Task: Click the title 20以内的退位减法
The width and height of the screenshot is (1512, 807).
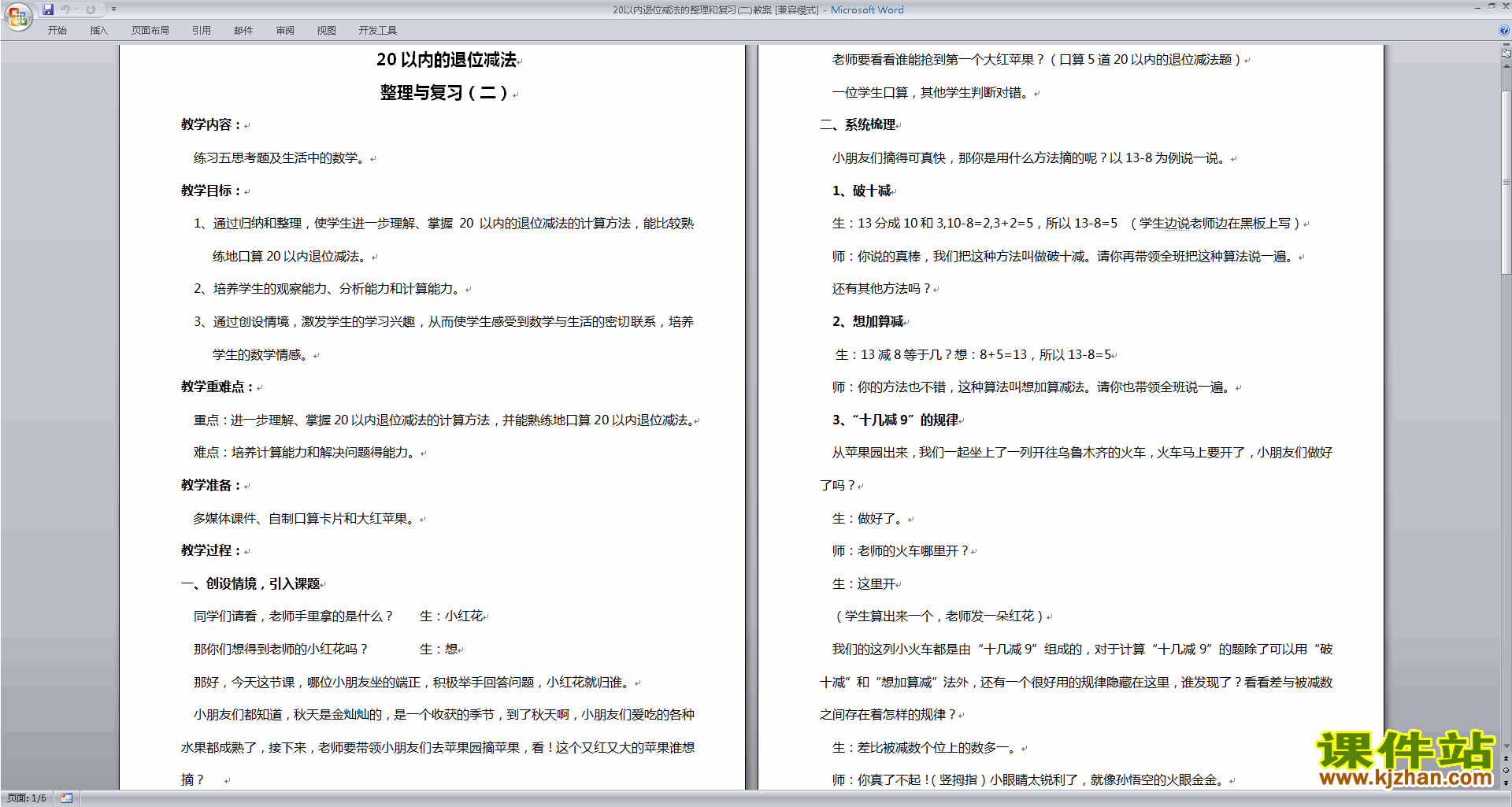Action: point(447,60)
